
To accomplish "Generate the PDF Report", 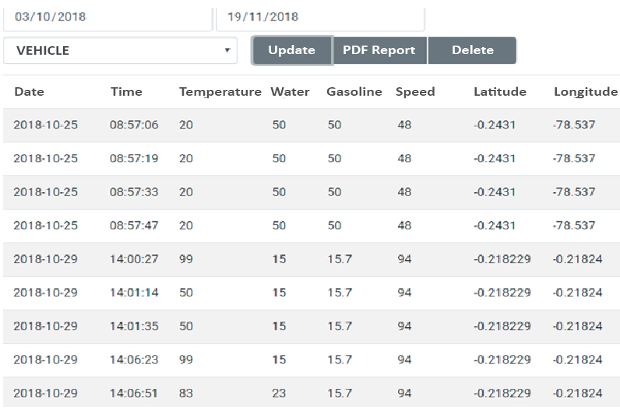I will pyautogui.click(x=380, y=50).
